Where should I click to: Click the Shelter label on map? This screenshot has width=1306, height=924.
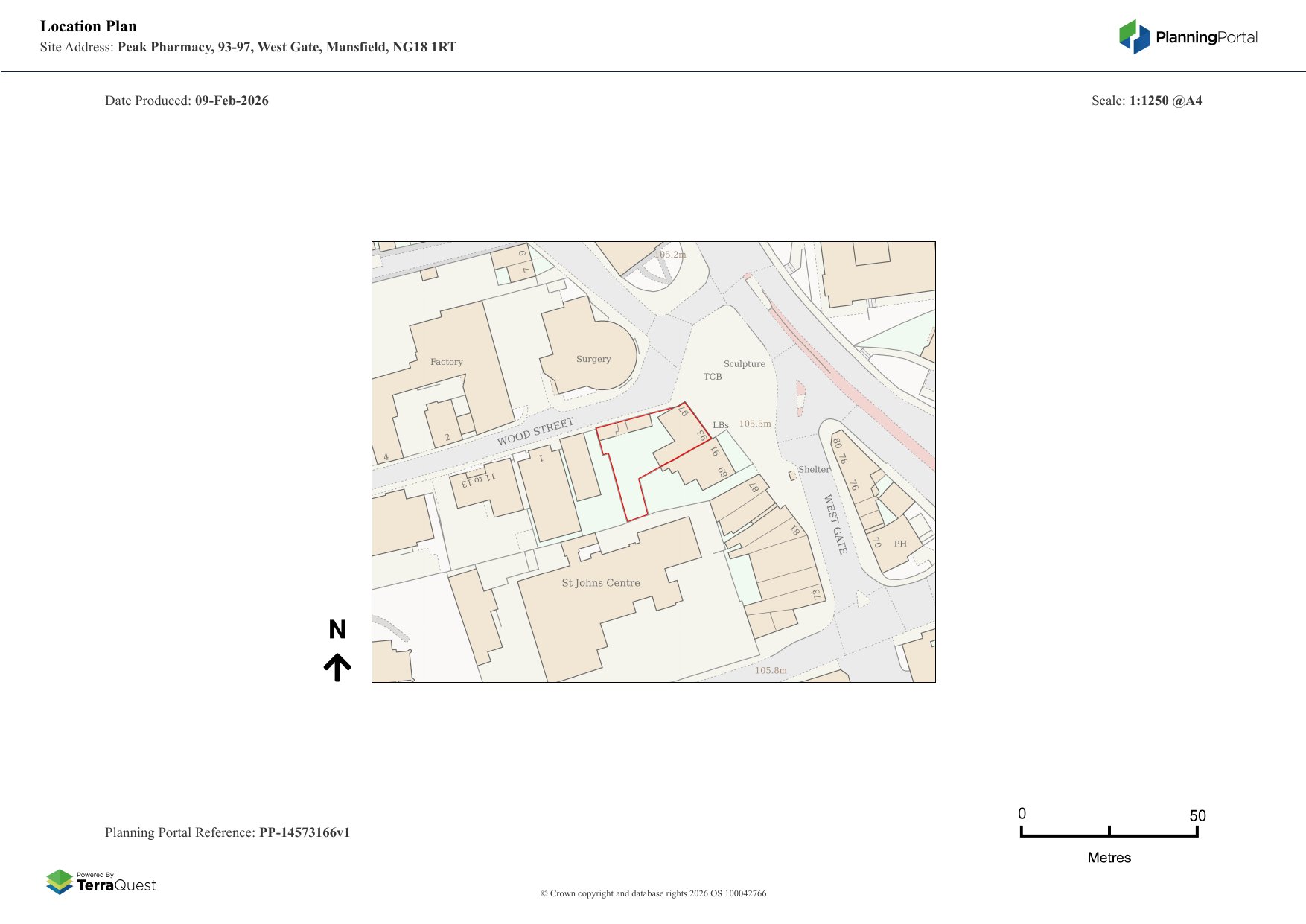click(814, 470)
